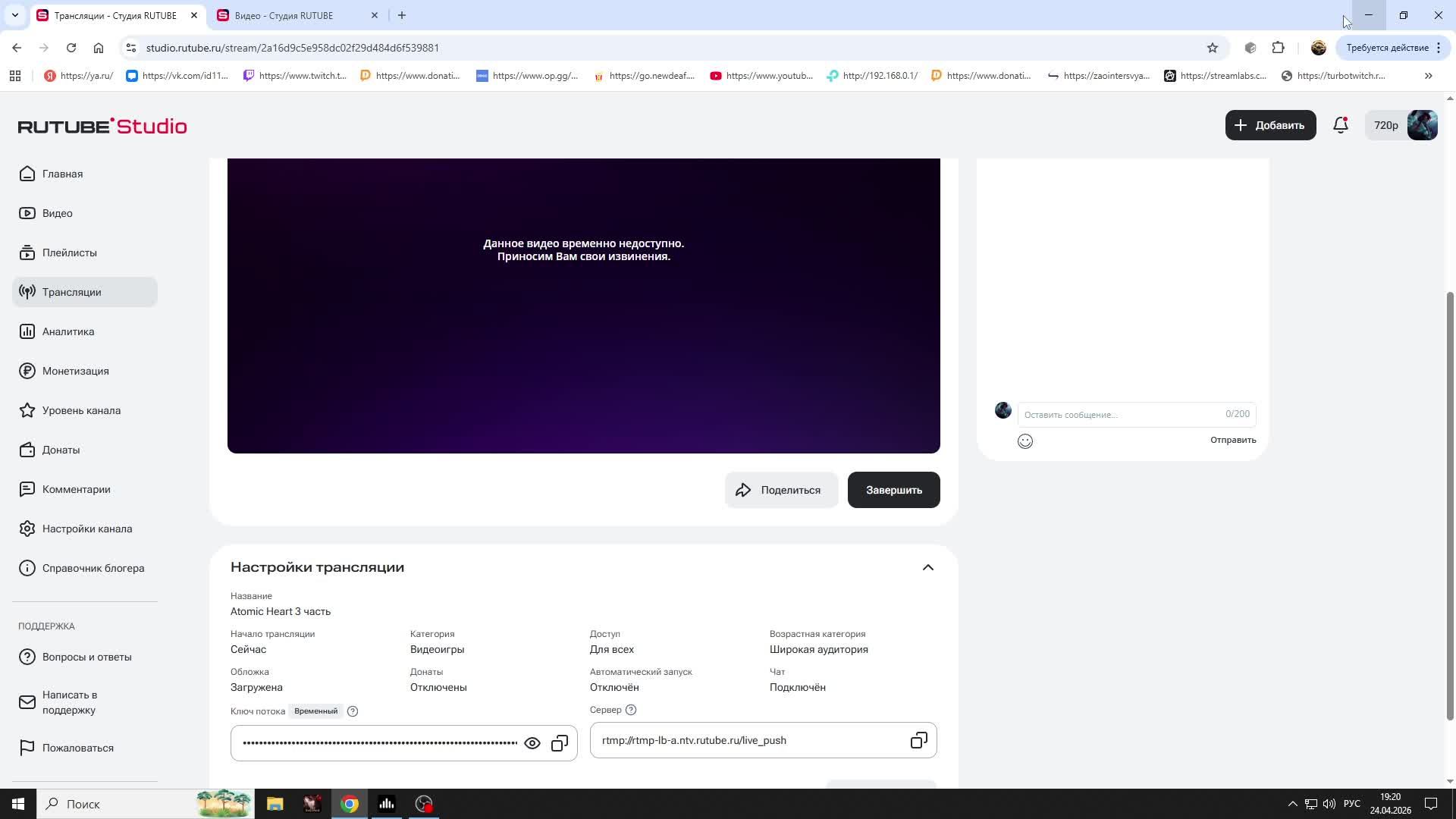This screenshot has height=819, width=1456.
Task: Collapse the Настройки трансляции section
Action: point(927,567)
